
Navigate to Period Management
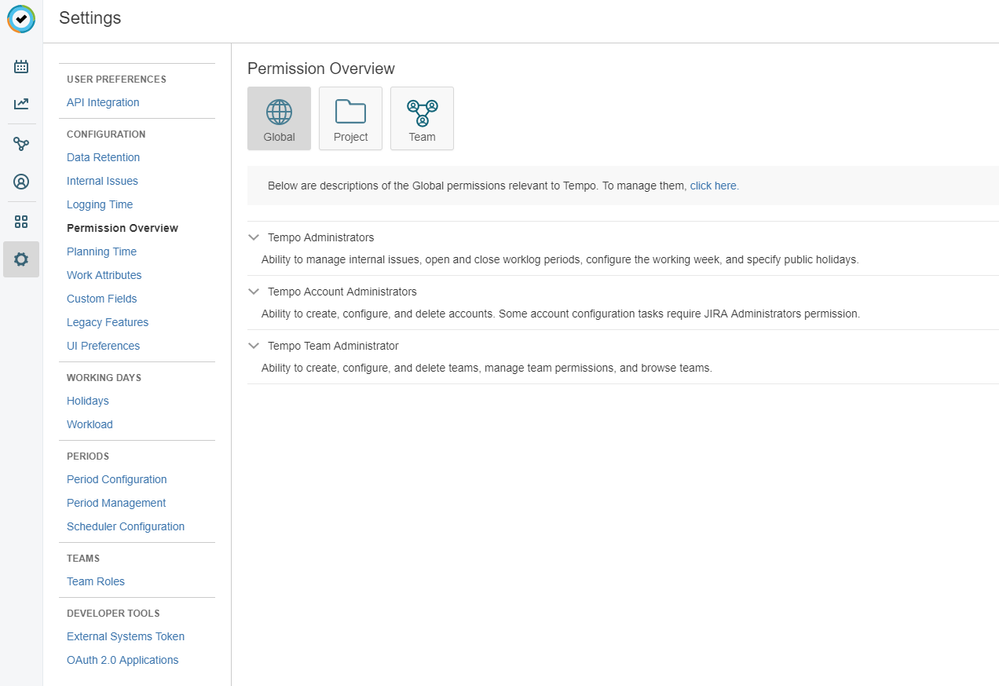coord(116,503)
